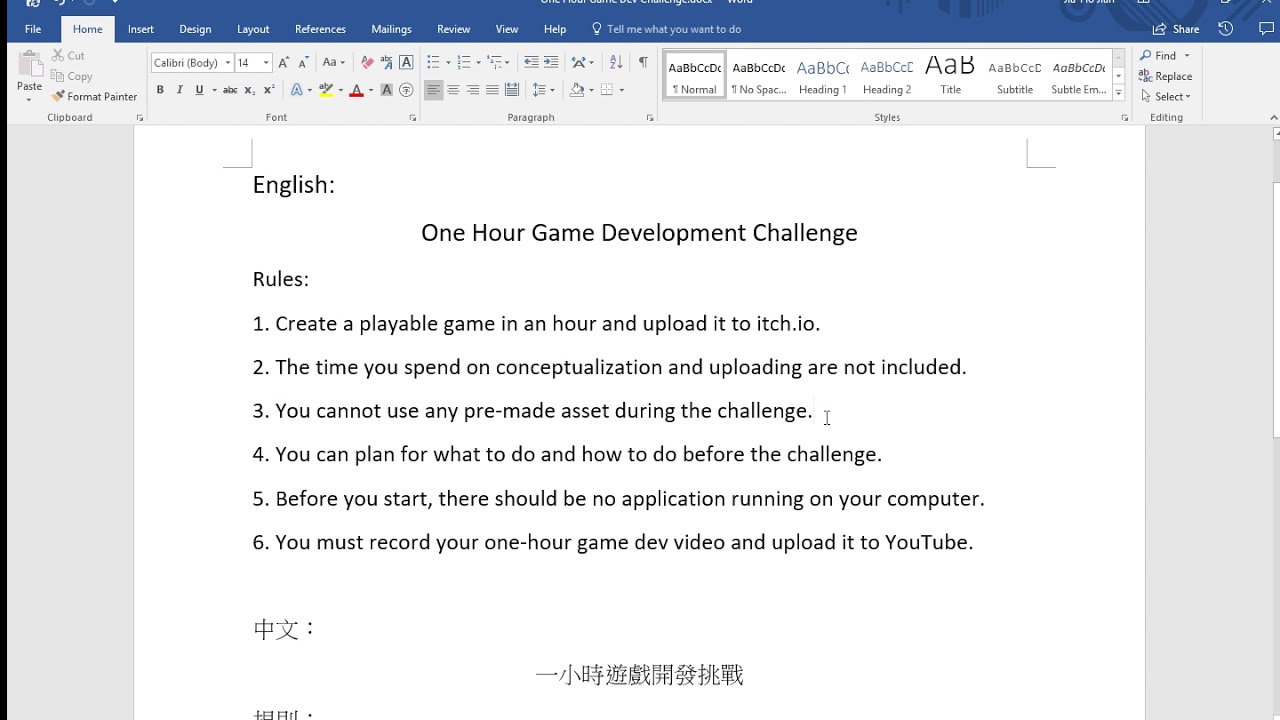Click the Cut button

point(68,55)
